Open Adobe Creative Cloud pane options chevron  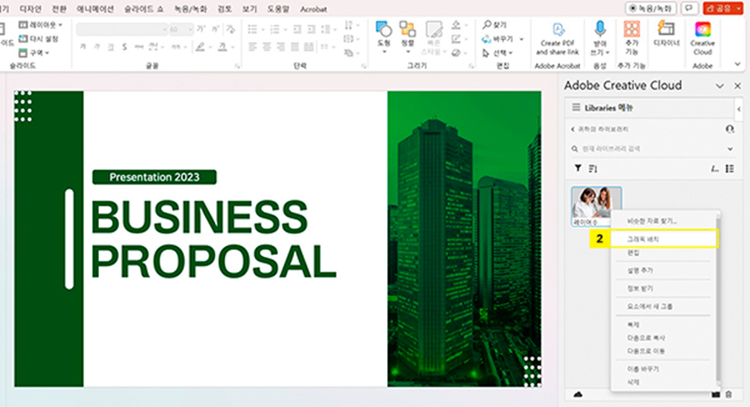tap(719, 86)
